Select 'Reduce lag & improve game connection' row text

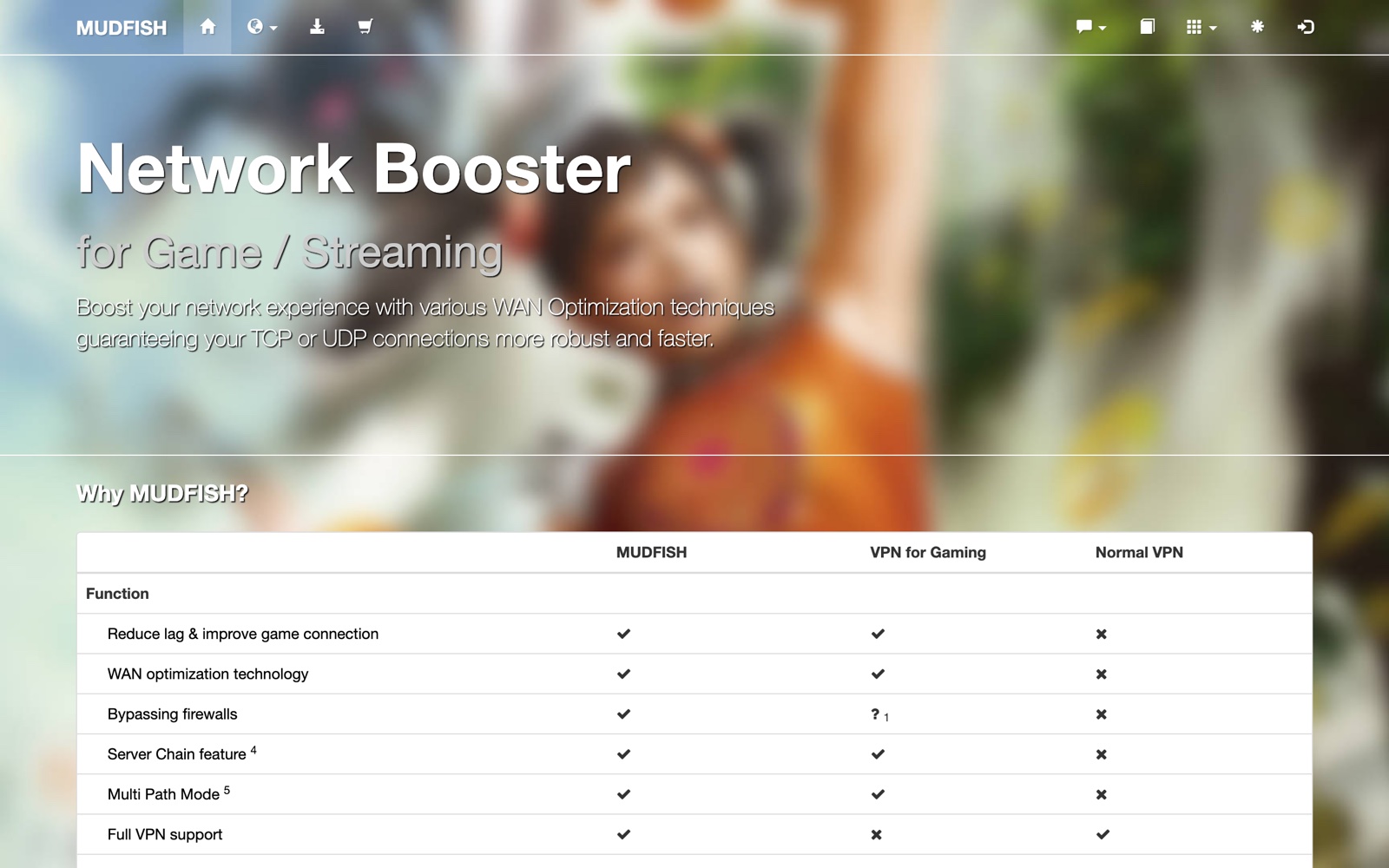[243, 634]
